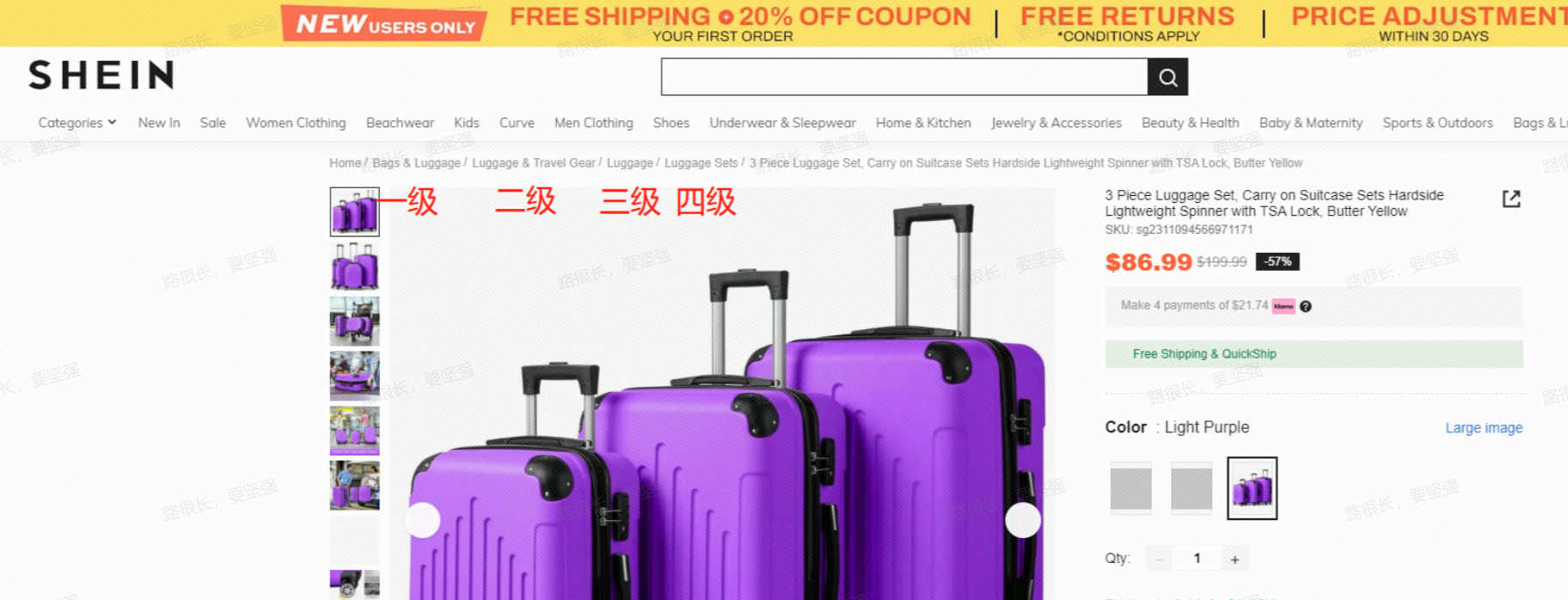Click the search magnifier icon button

tap(1167, 77)
